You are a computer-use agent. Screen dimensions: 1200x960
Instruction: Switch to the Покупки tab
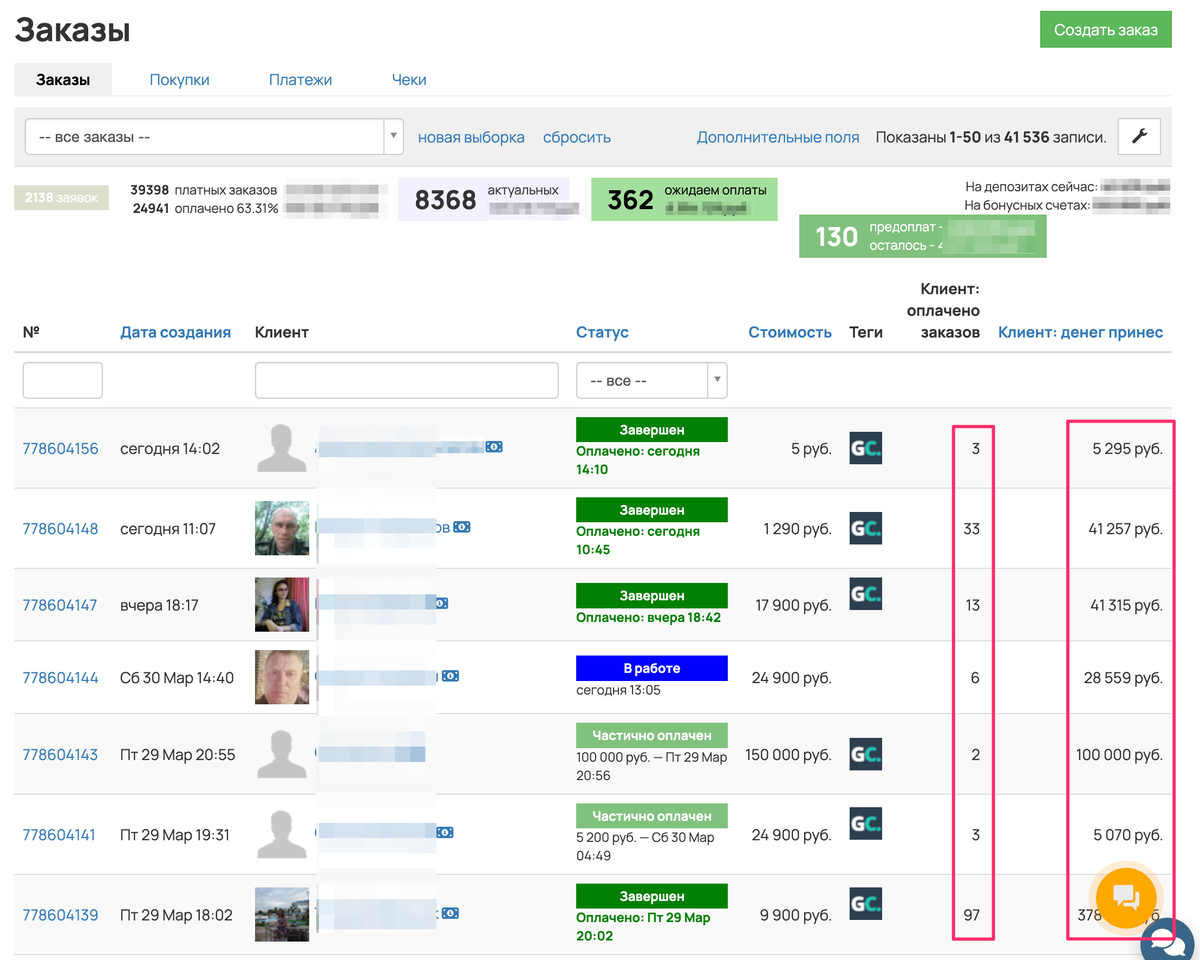(x=179, y=80)
